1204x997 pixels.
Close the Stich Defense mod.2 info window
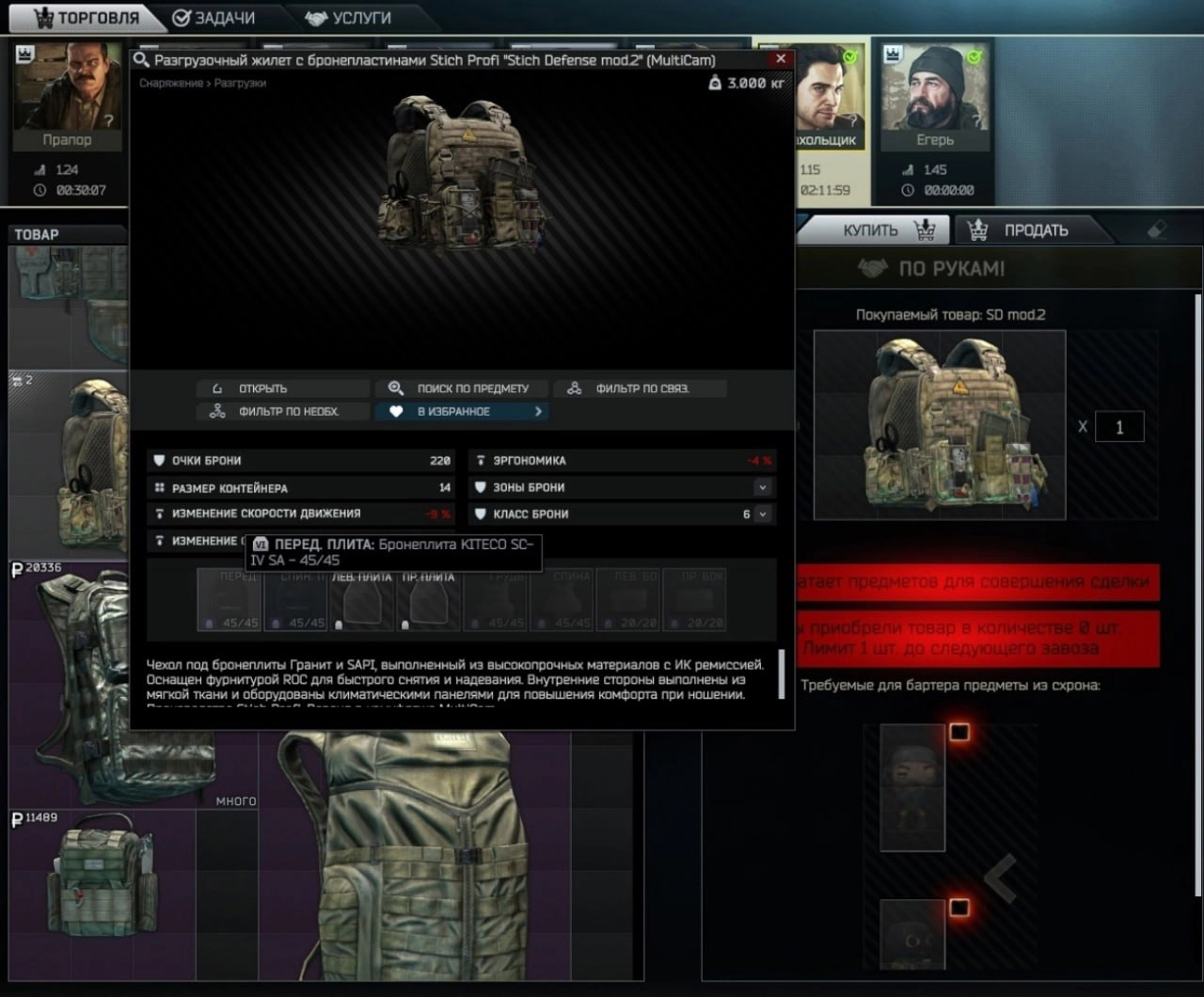(780, 58)
